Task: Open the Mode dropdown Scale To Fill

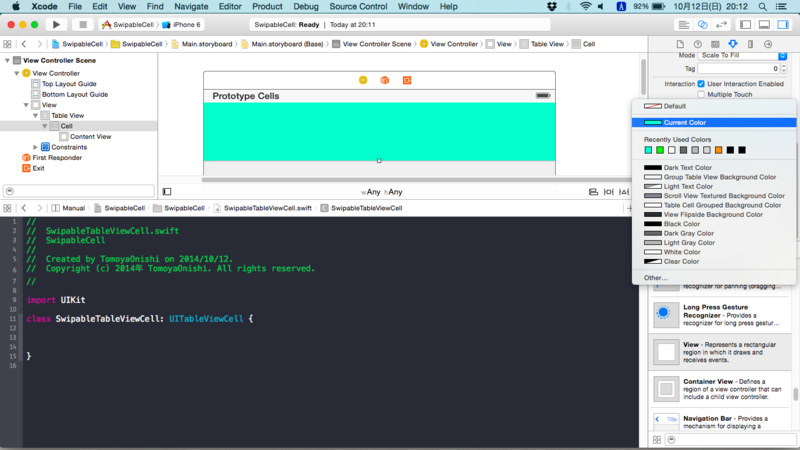Action: [742, 55]
